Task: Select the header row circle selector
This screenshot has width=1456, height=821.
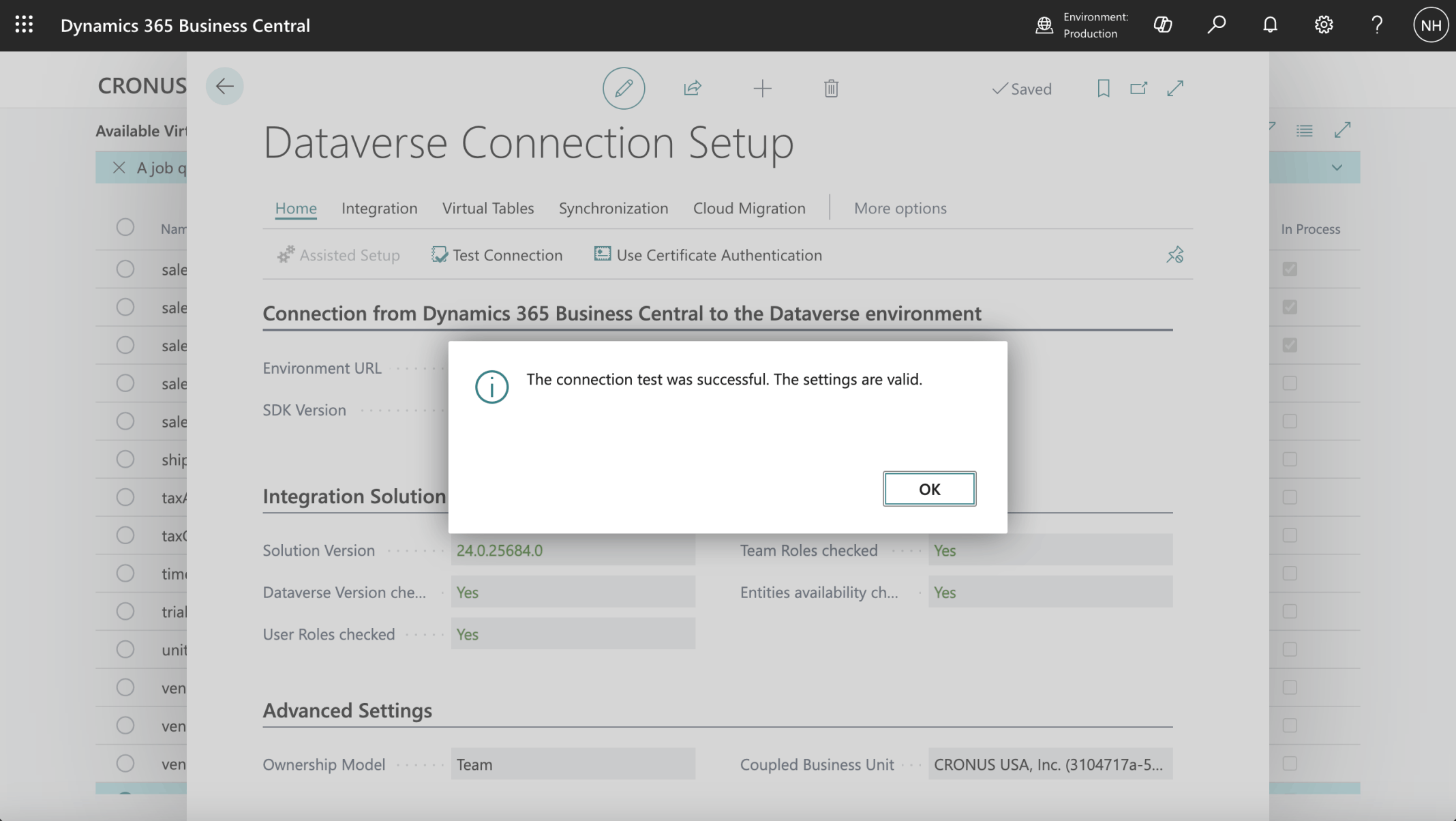Action: coord(125,227)
